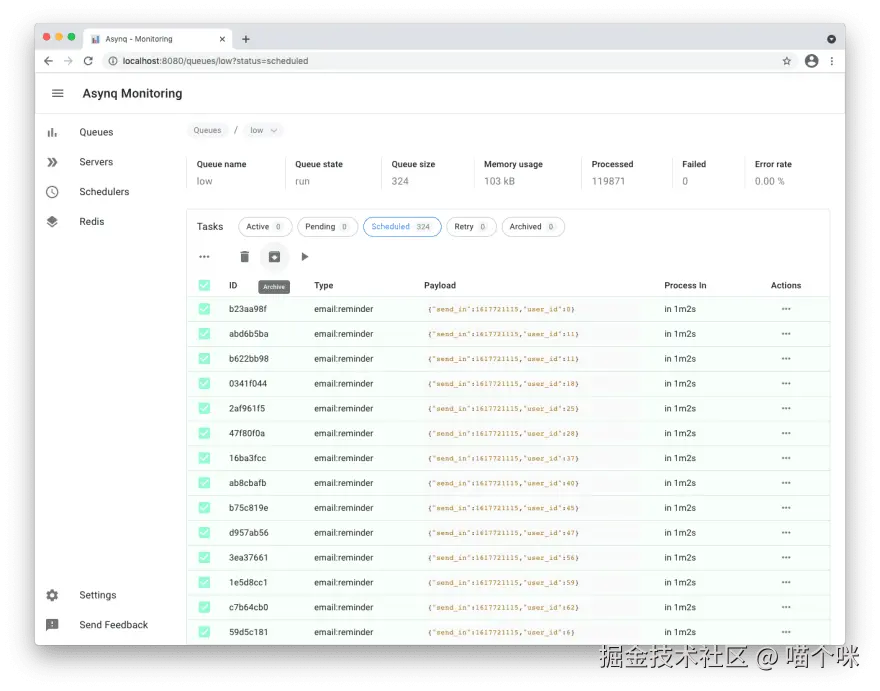
Task: Select the Asynq - Monitoring browser tab
Action: 157,39
